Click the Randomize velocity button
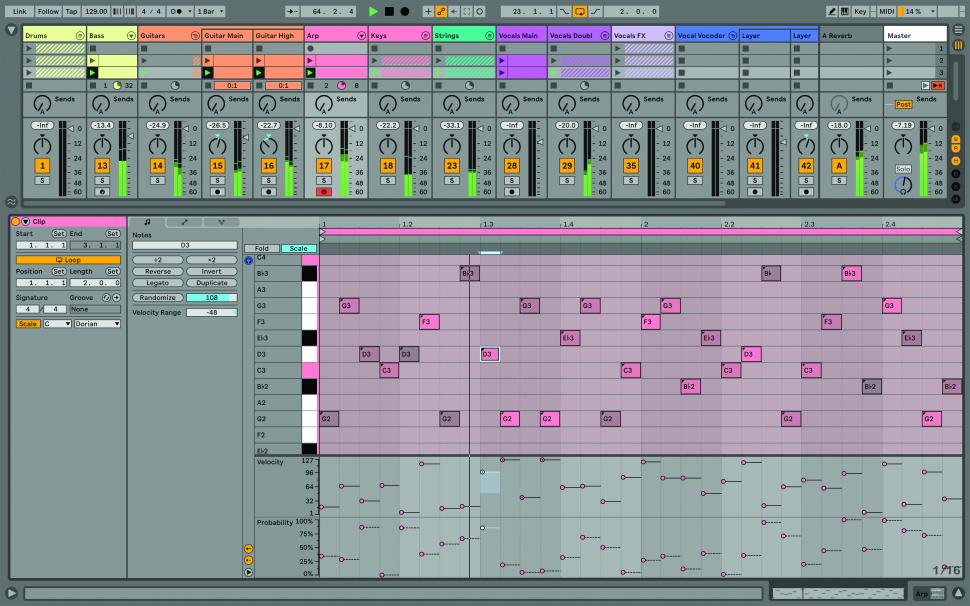 (x=157, y=298)
